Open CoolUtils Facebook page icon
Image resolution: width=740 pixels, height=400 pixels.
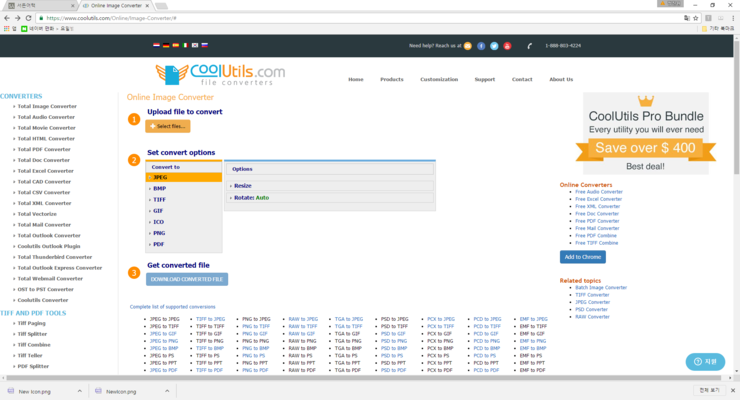click(481, 46)
